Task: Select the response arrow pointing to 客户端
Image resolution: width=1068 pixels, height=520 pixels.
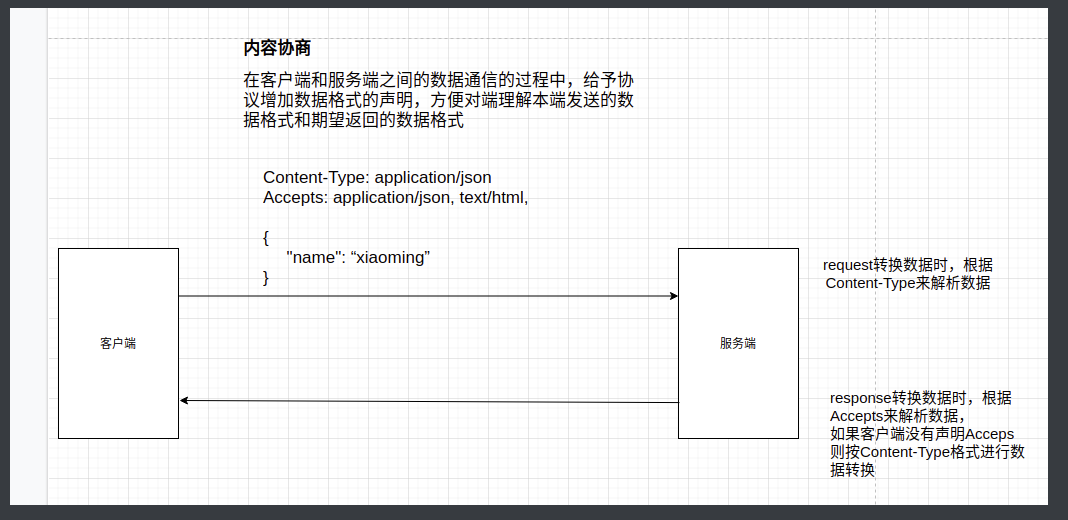Action: pyautogui.click(x=429, y=401)
